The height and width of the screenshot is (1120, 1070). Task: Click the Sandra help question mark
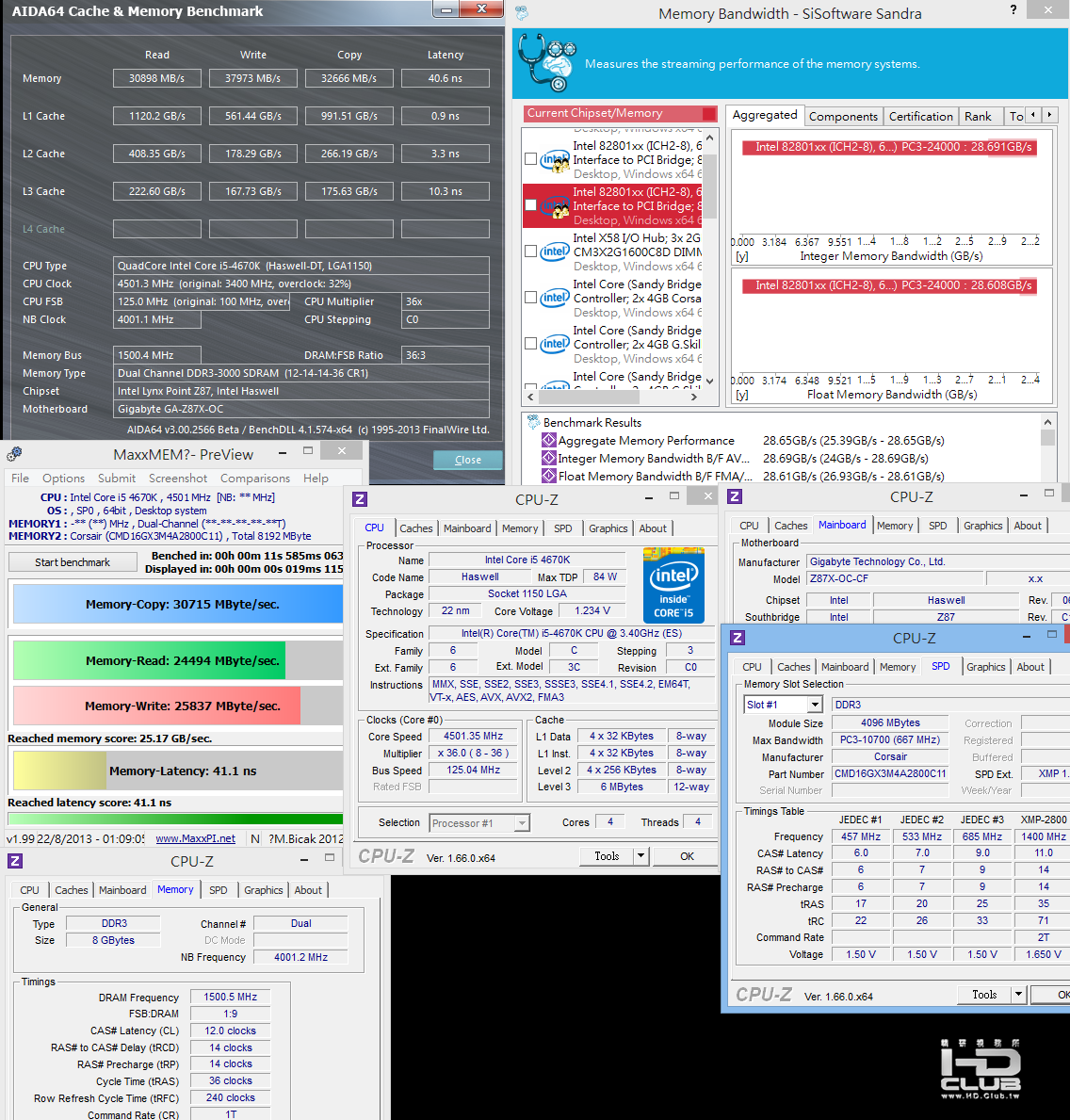point(1013,10)
